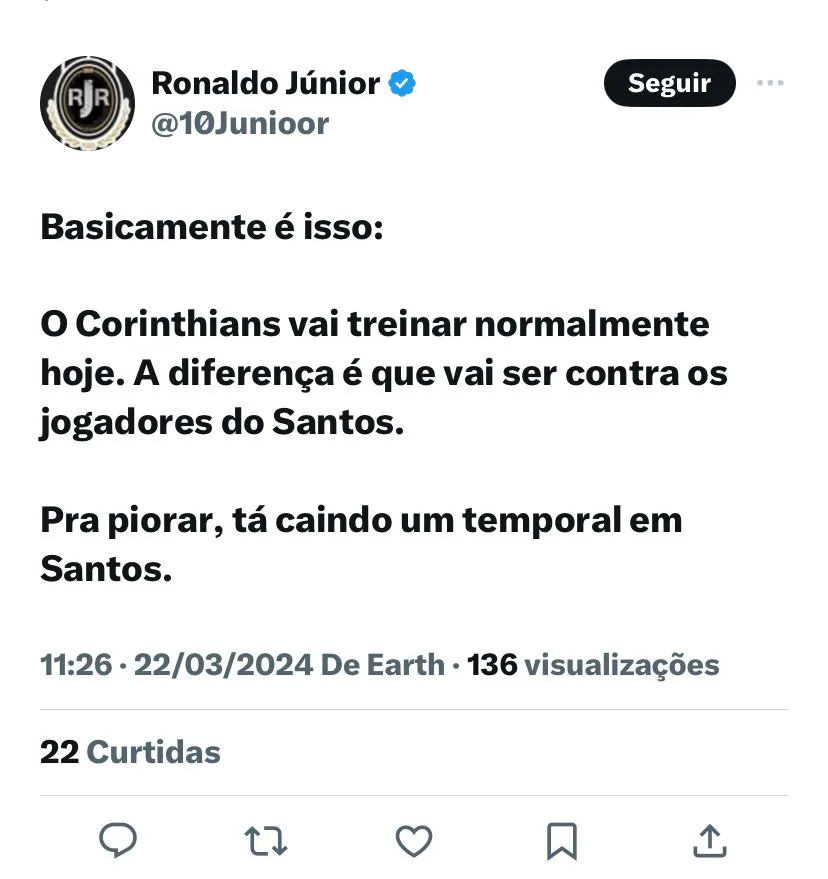The width and height of the screenshot is (828, 879).
Task: Click the @10Junioor handle
Action: (239, 124)
